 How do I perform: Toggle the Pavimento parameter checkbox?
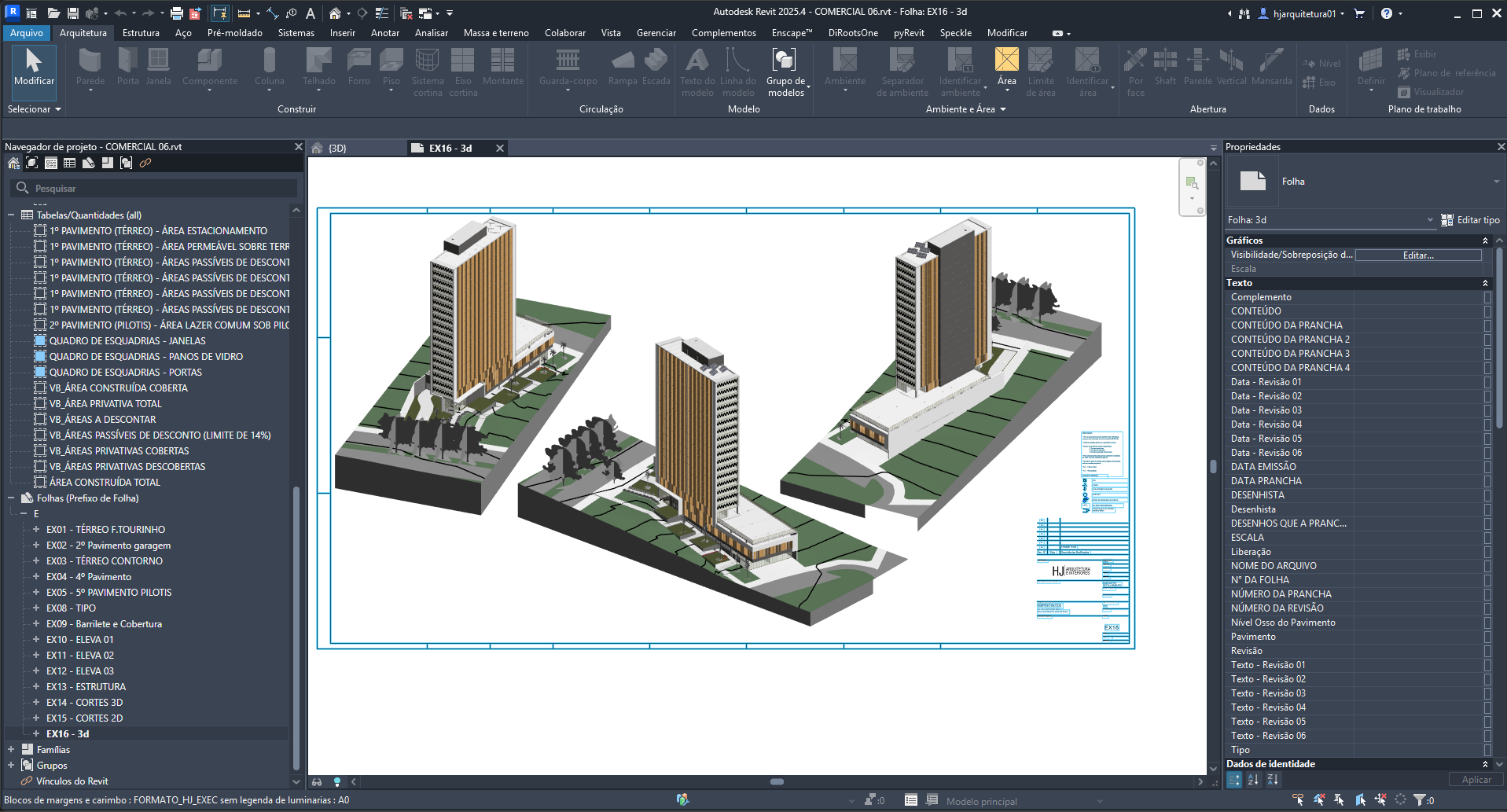1487,637
